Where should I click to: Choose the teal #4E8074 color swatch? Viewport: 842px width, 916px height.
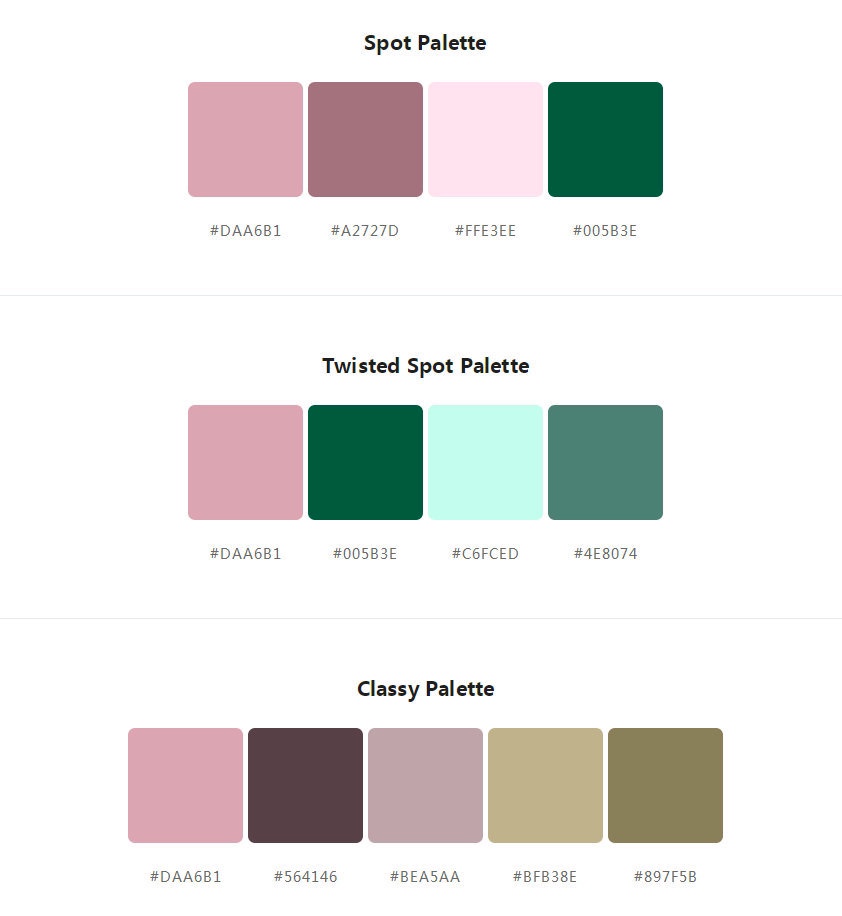click(x=605, y=462)
